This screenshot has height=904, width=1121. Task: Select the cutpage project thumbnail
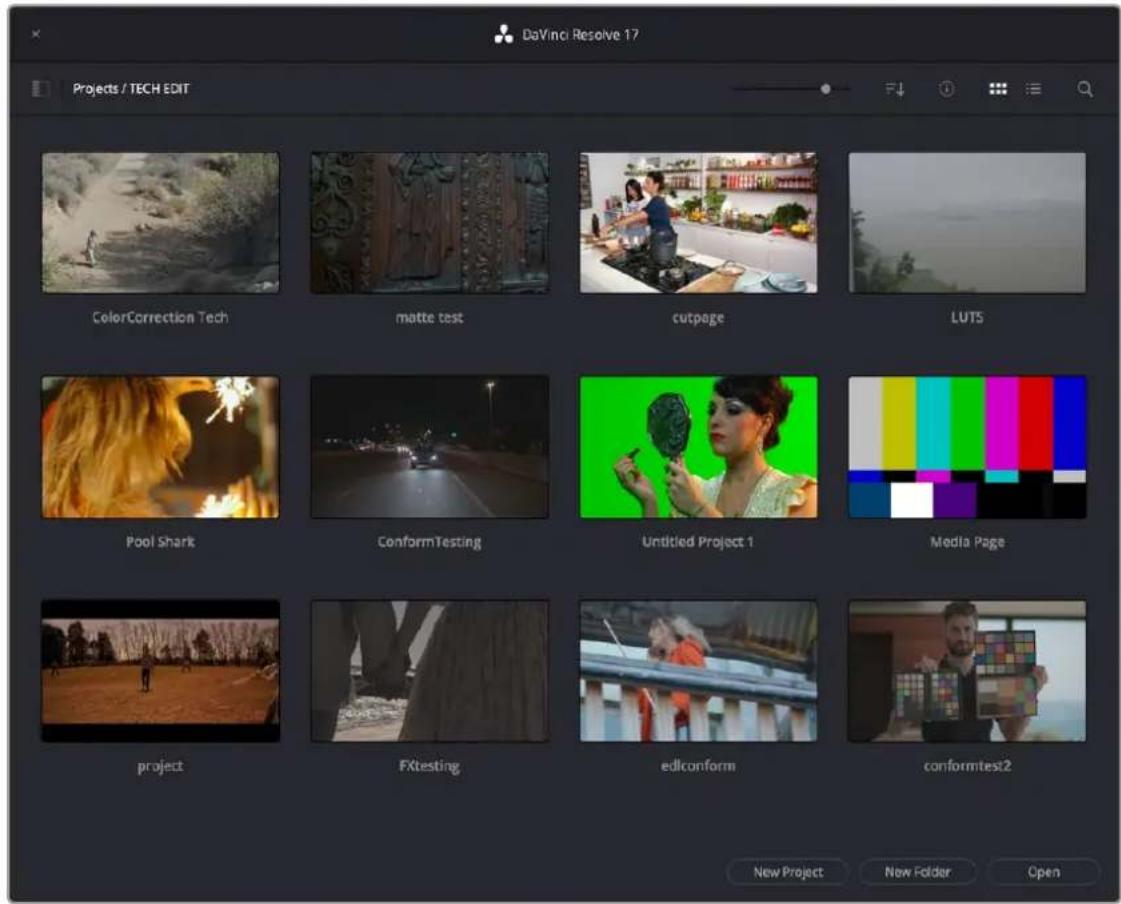point(698,222)
